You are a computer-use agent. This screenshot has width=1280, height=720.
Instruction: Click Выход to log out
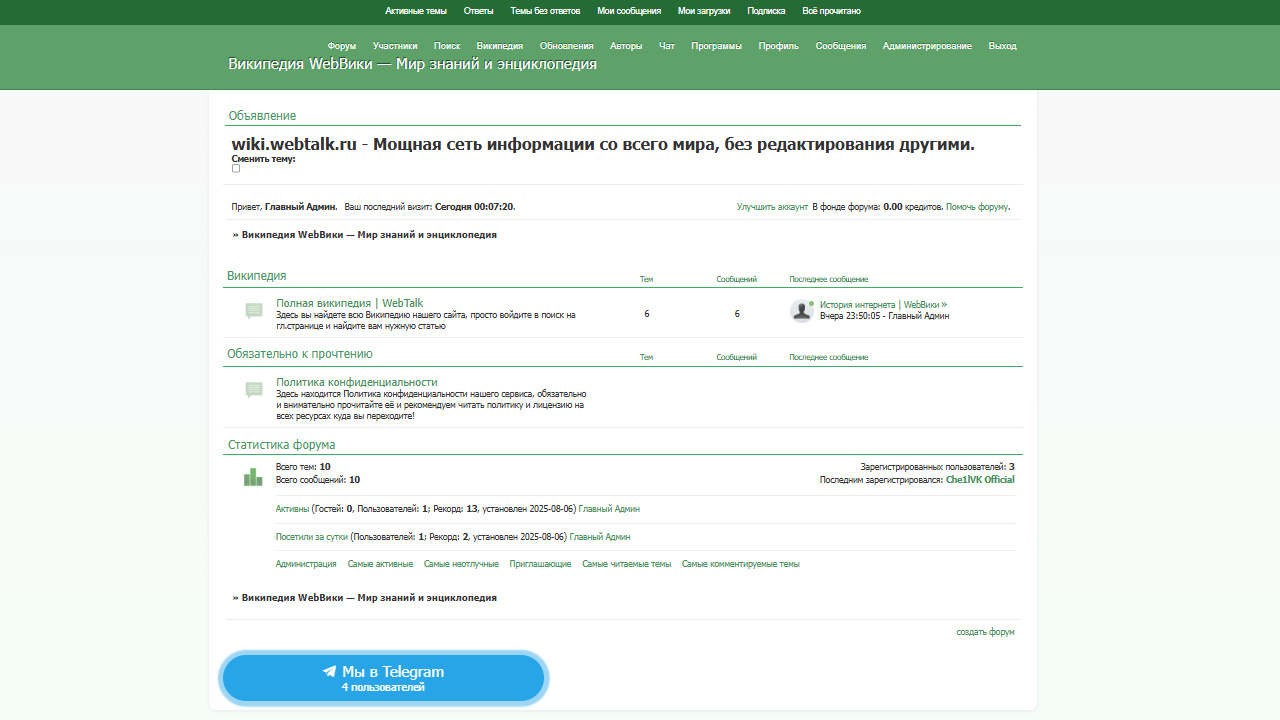click(x=1002, y=46)
